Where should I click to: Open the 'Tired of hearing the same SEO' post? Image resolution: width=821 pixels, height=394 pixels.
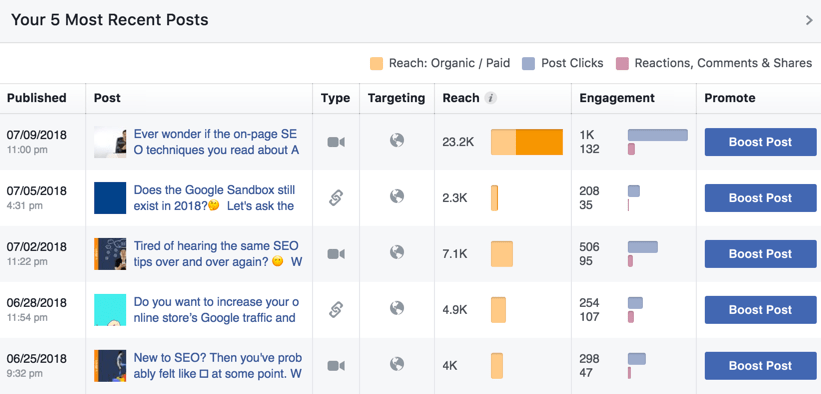[217, 254]
